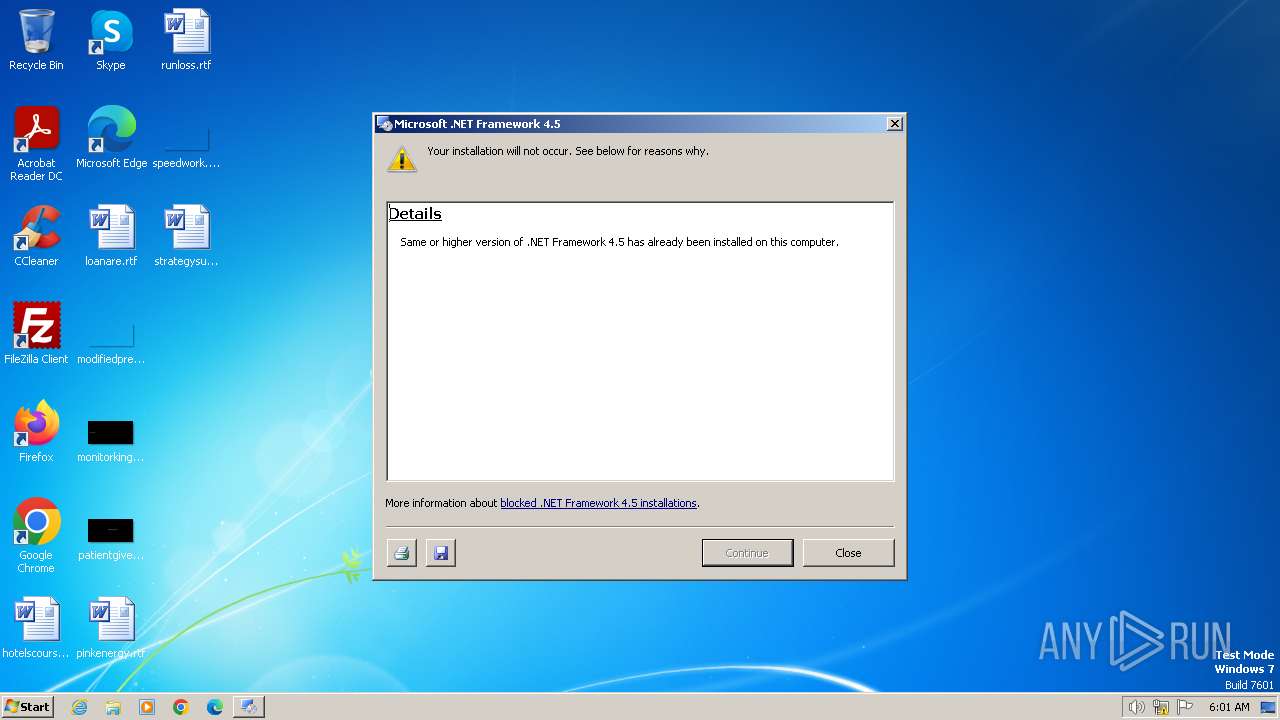1280x720 pixels.
Task: Launch Google Chrome desktop shortcut
Action: point(36,536)
